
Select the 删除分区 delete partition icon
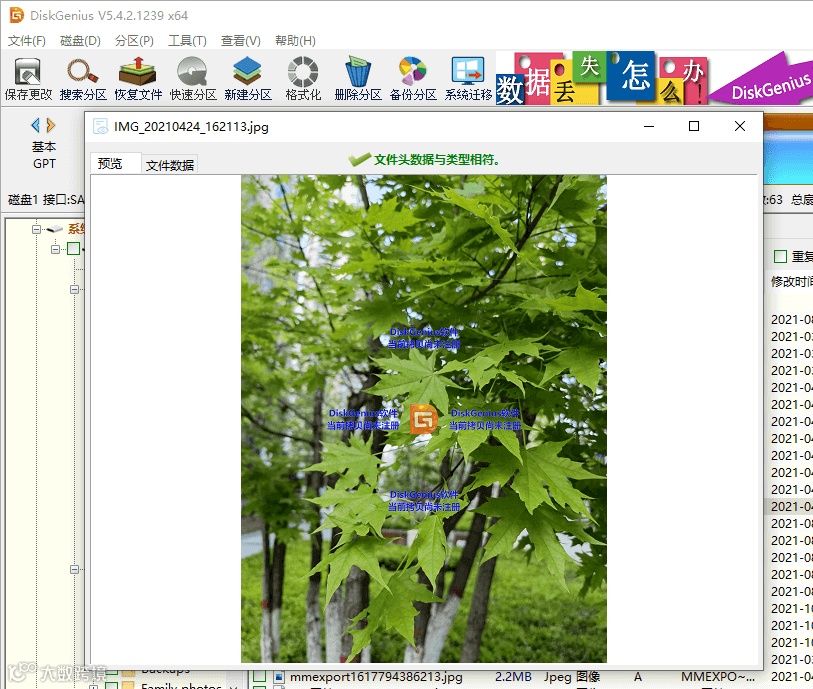358,79
